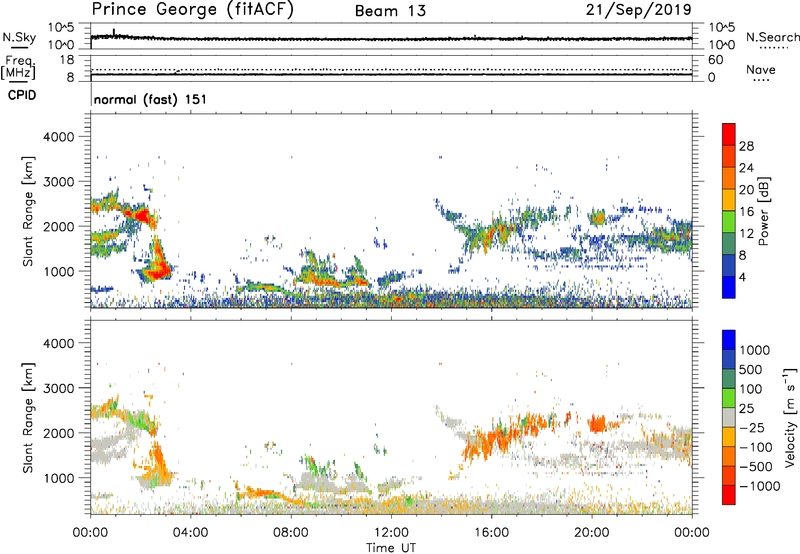
Task: Click the "Freq. [MHz]" axis label
Action: (19, 68)
